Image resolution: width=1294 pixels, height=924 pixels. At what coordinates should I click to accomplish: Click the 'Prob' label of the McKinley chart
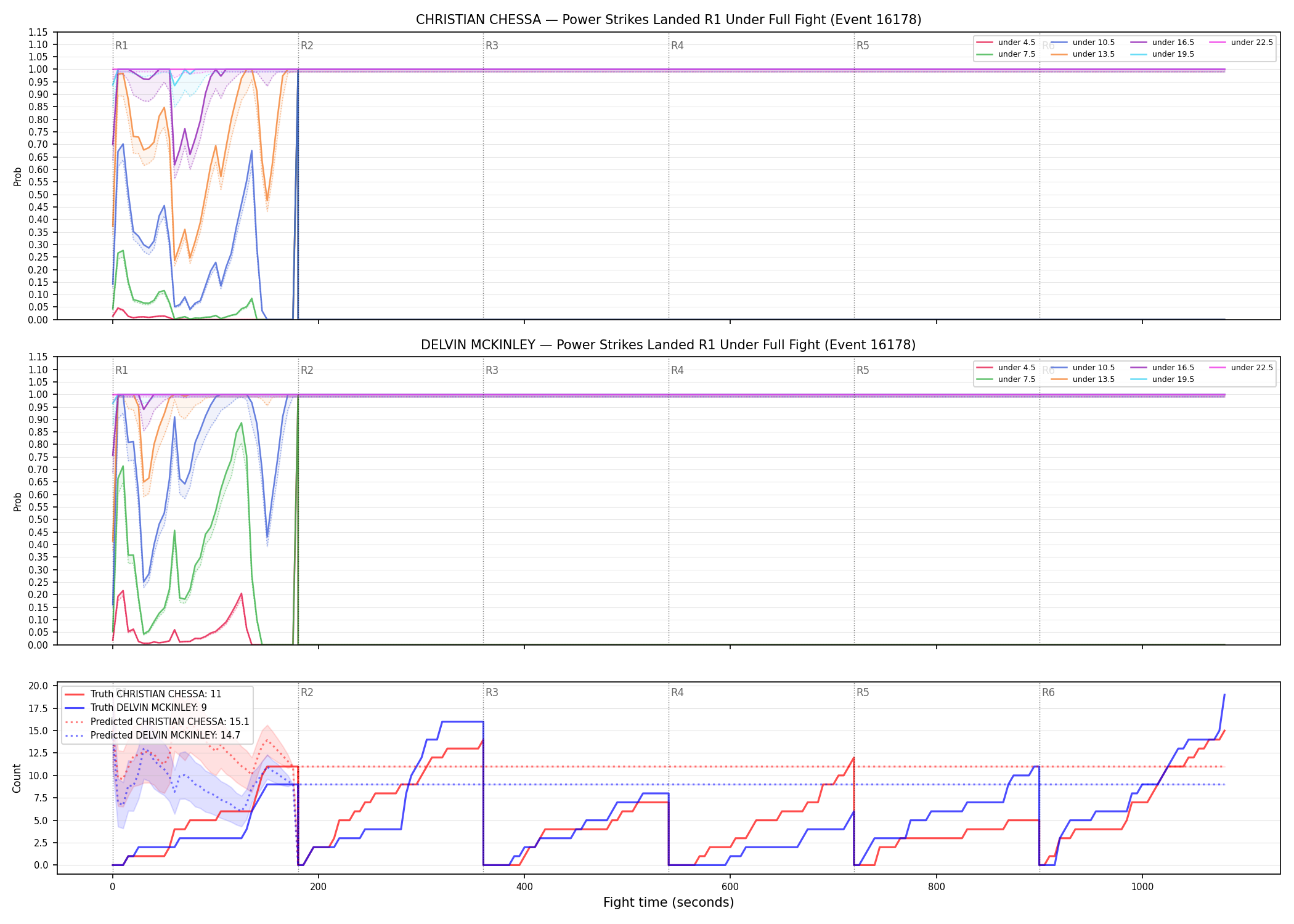pos(17,501)
